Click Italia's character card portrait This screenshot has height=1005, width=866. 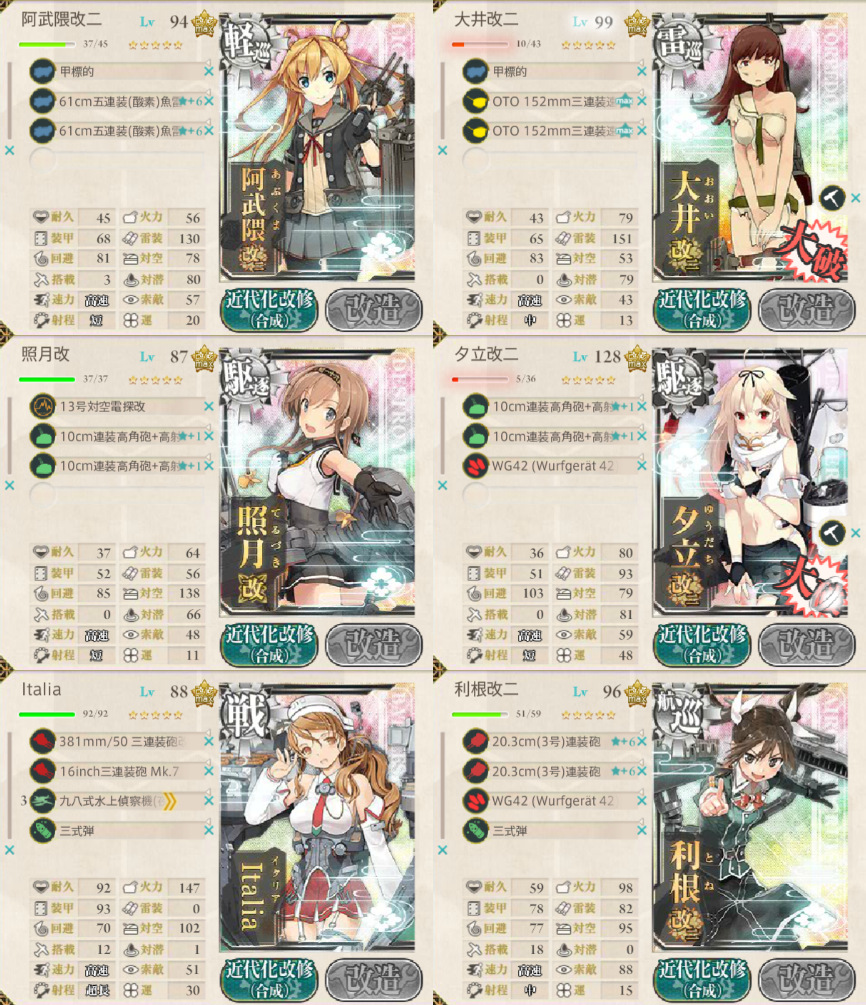[317, 817]
